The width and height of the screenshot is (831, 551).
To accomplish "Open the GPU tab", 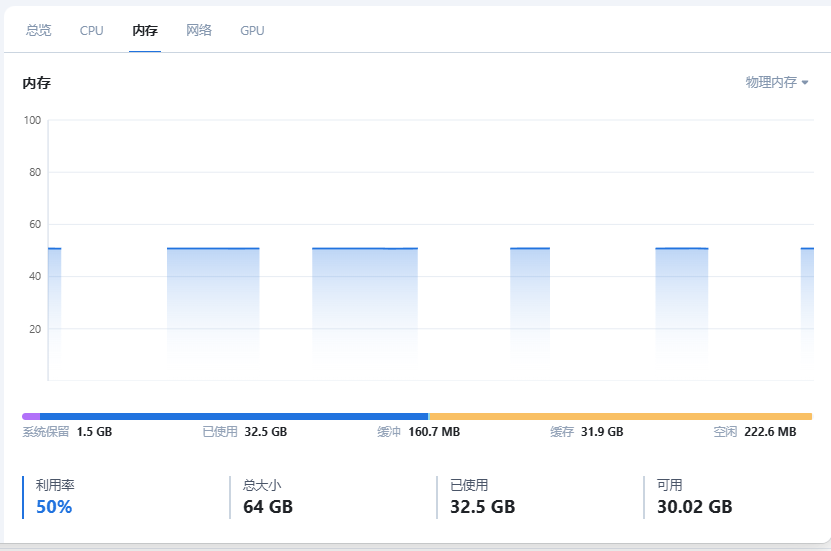I will click(252, 31).
